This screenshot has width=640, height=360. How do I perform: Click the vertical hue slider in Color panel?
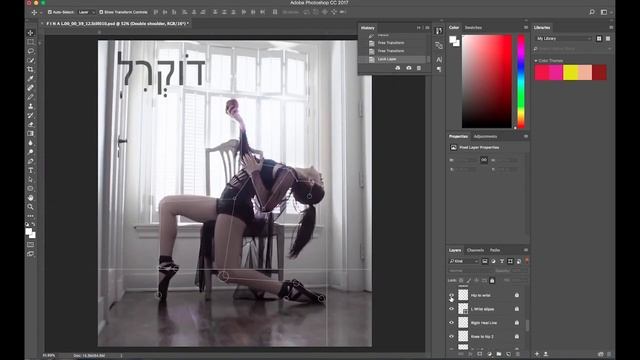click(x=521, y=81)
